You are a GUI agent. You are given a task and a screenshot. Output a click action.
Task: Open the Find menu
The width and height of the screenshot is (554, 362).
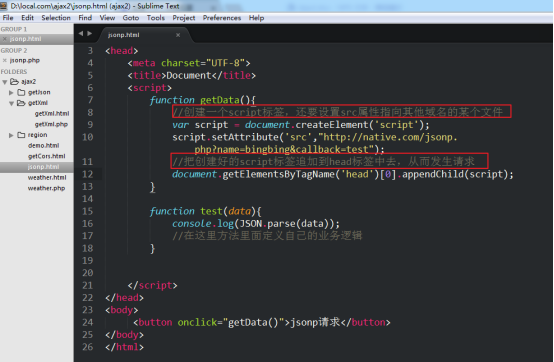(85, 18)
